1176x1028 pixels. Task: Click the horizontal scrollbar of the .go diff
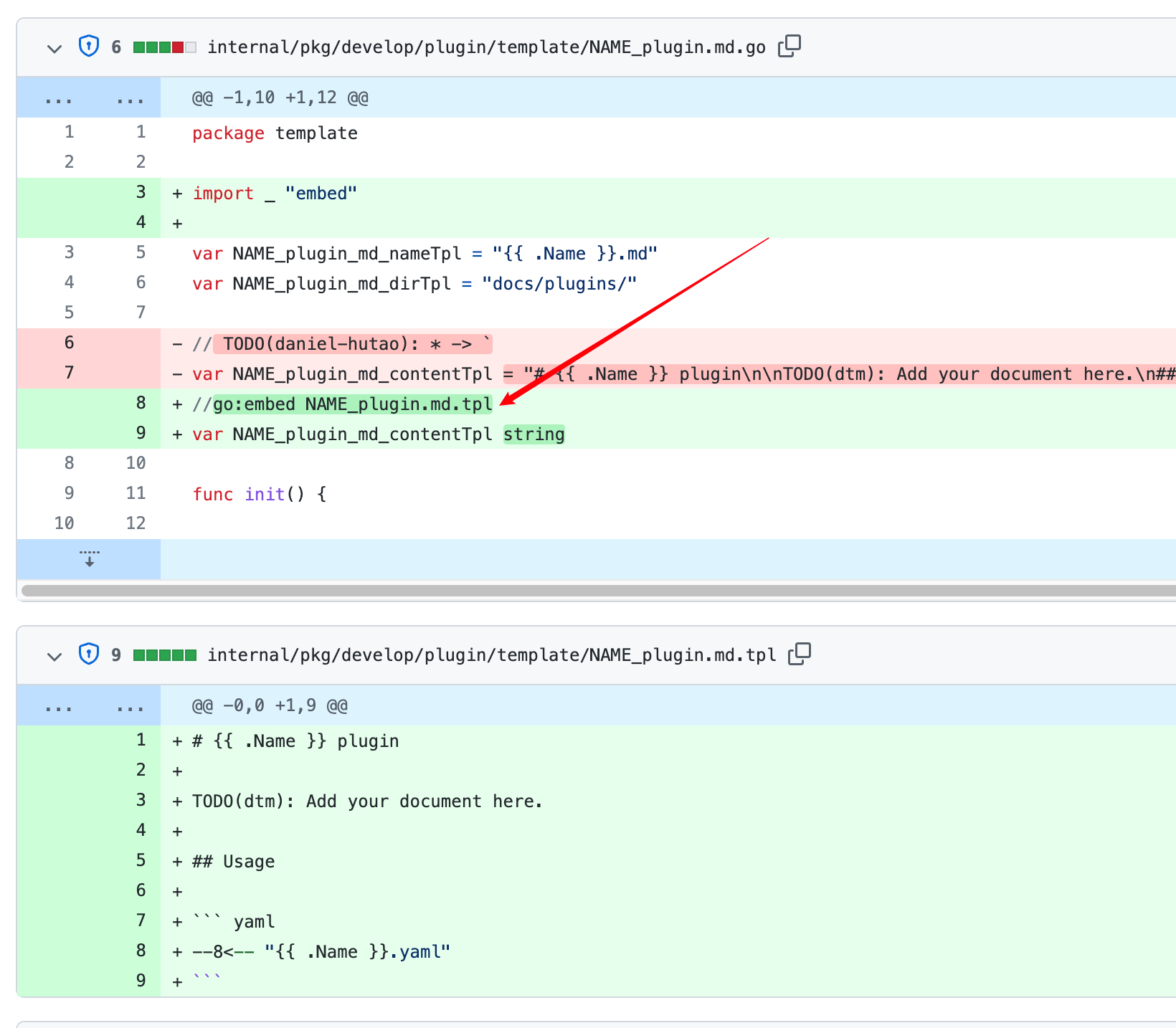pyautogui.click(x=599, y=591)
